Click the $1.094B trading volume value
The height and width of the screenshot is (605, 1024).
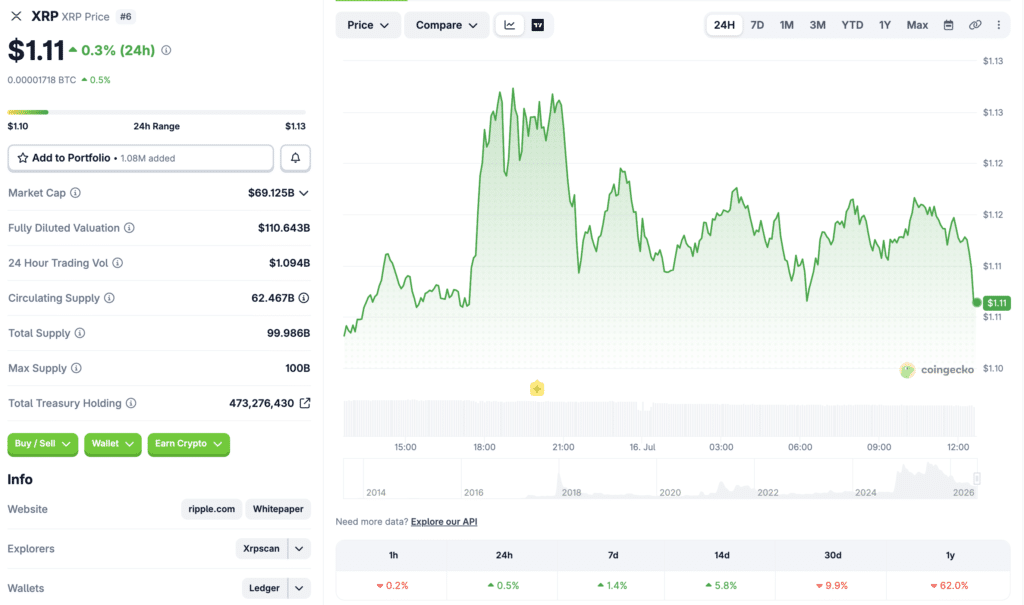[x=289, y=263]
